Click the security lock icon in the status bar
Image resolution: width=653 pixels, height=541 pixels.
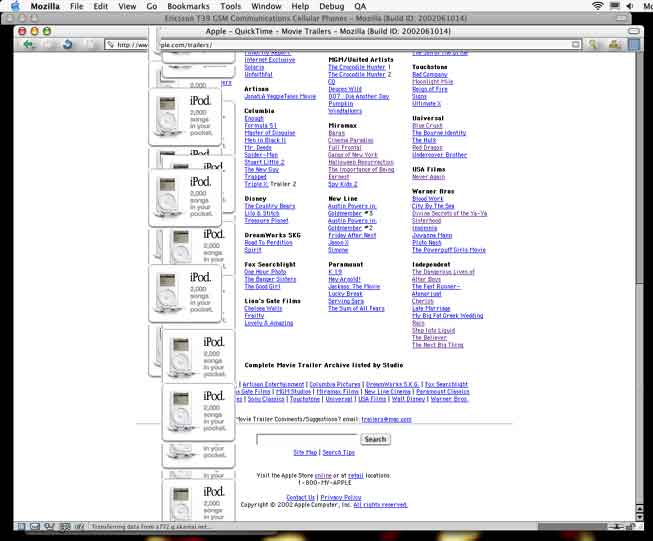[632, 526]
